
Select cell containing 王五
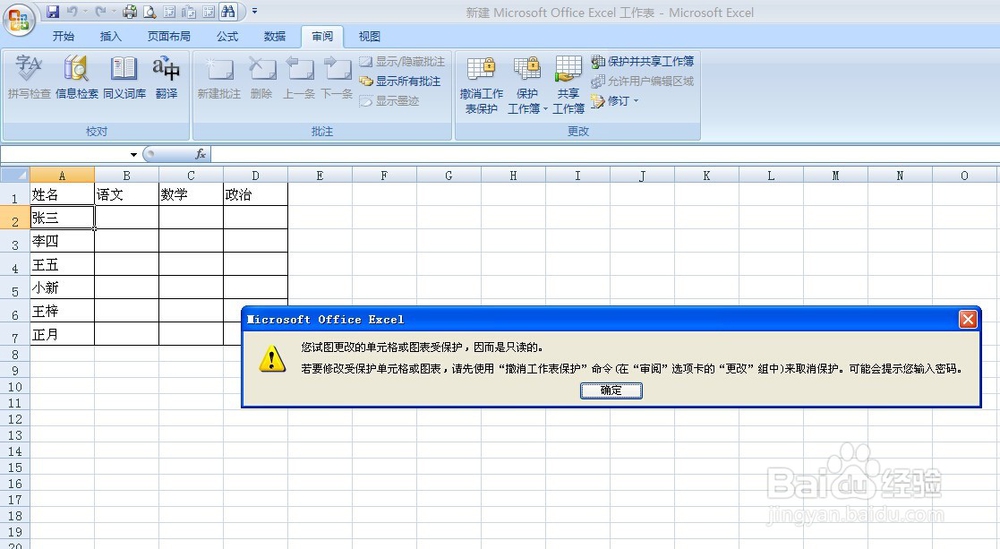point(62,264)
